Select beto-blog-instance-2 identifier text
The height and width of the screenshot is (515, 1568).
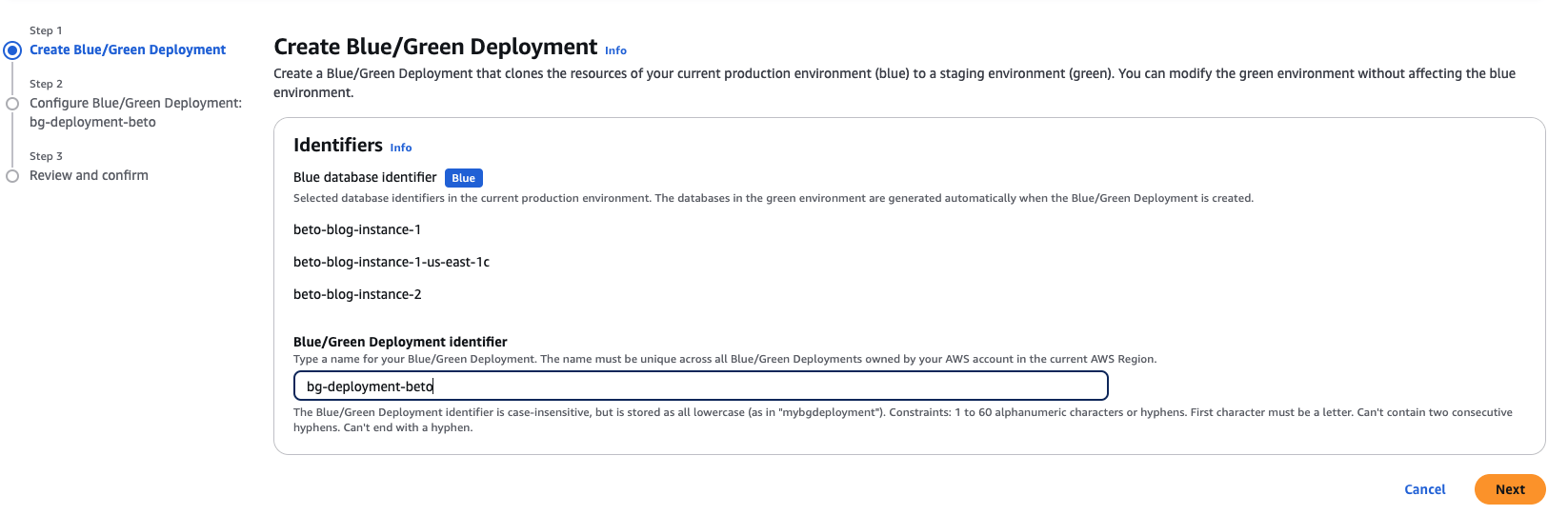click(x=357, y=294)
